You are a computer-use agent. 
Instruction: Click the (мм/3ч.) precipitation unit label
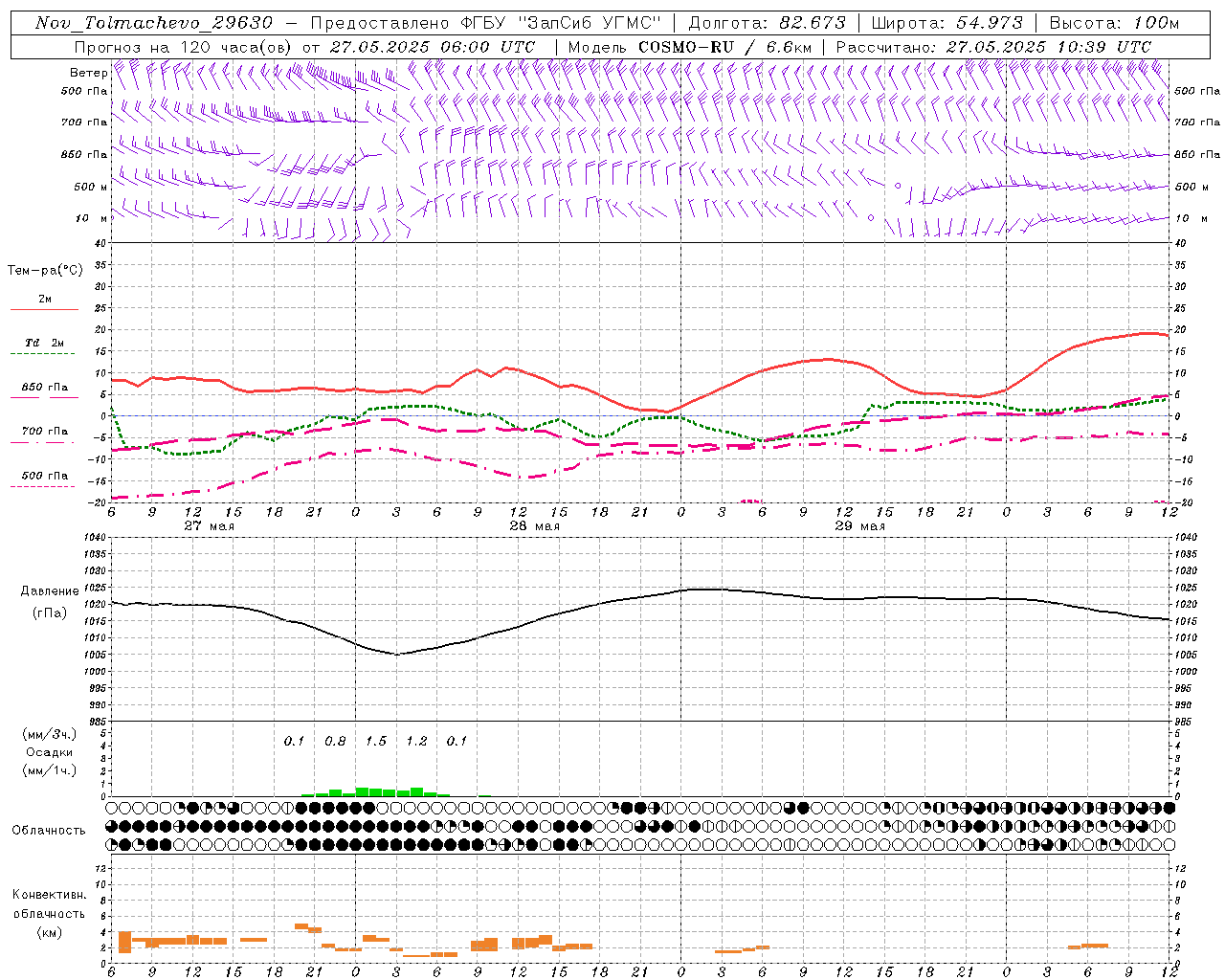pos(49,734)
